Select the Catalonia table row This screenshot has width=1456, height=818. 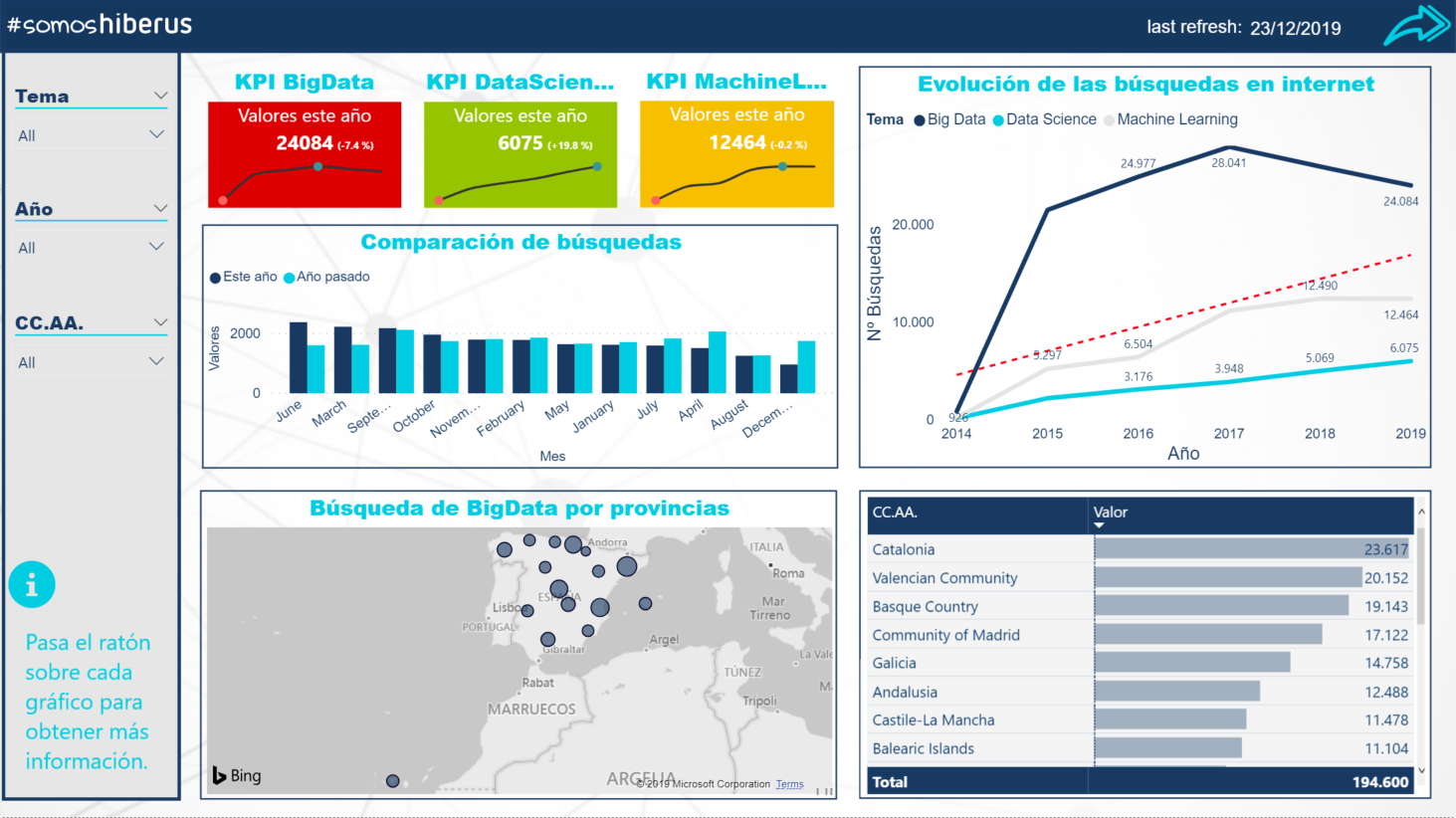pyautogui.click(x=1141, y=549)
